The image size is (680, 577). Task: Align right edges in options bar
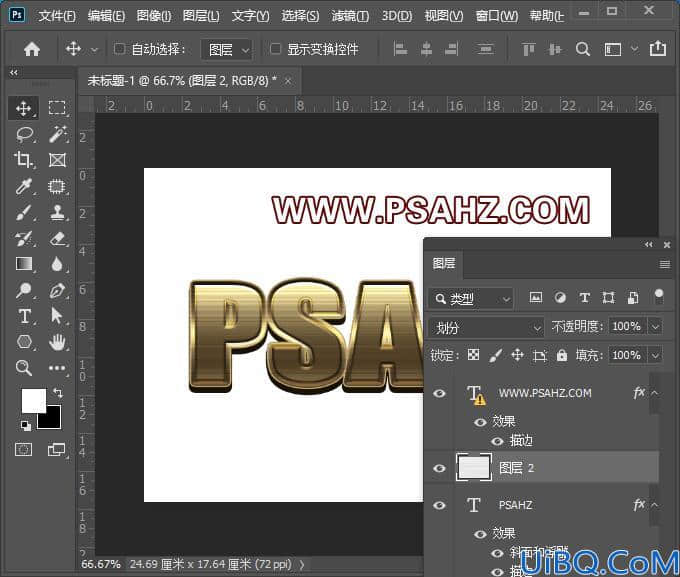coord(451,49)
